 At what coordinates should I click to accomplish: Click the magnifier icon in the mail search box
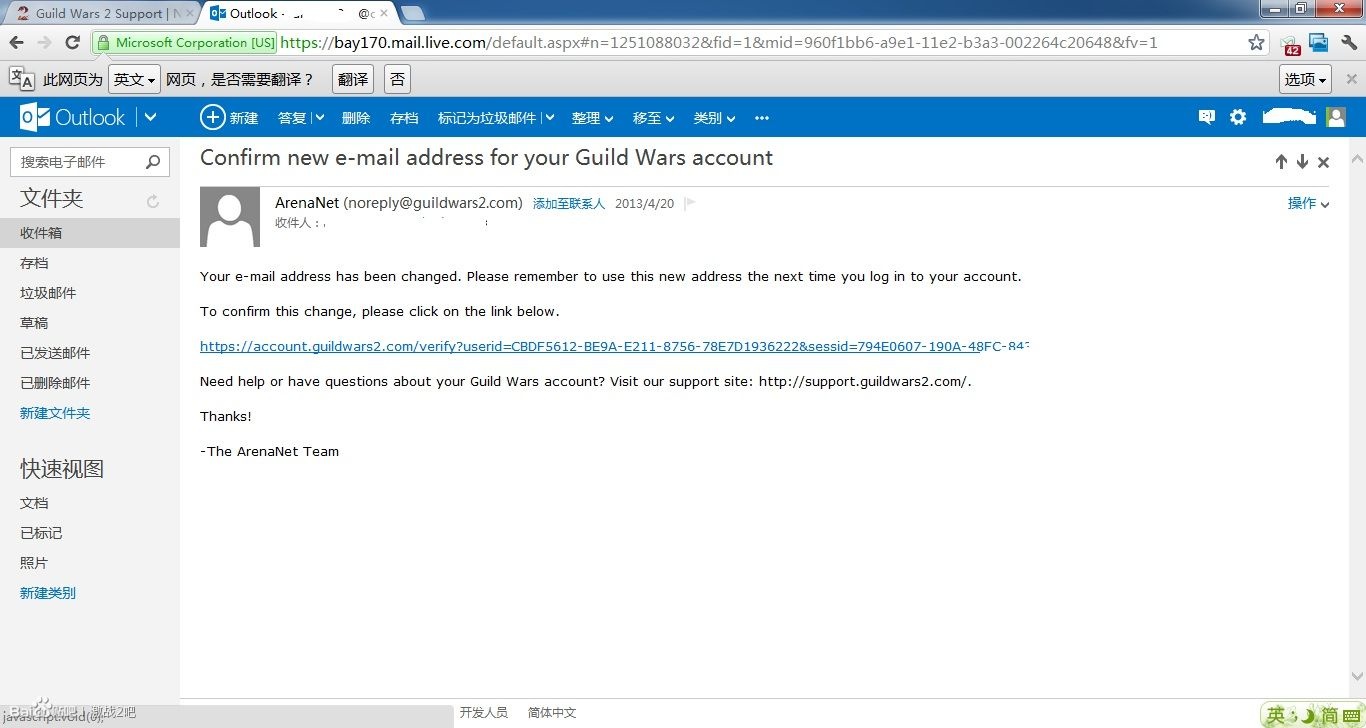tap(153, 161)
